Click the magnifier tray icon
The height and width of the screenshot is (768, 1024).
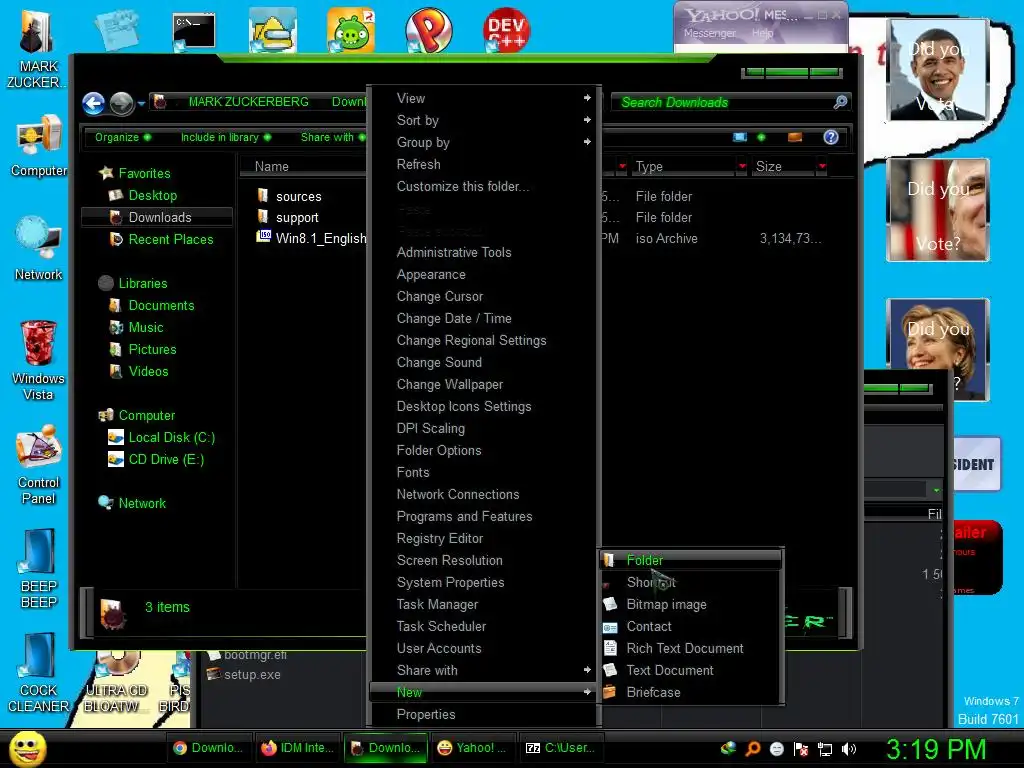pyautogui.click(x=752, y=749)
